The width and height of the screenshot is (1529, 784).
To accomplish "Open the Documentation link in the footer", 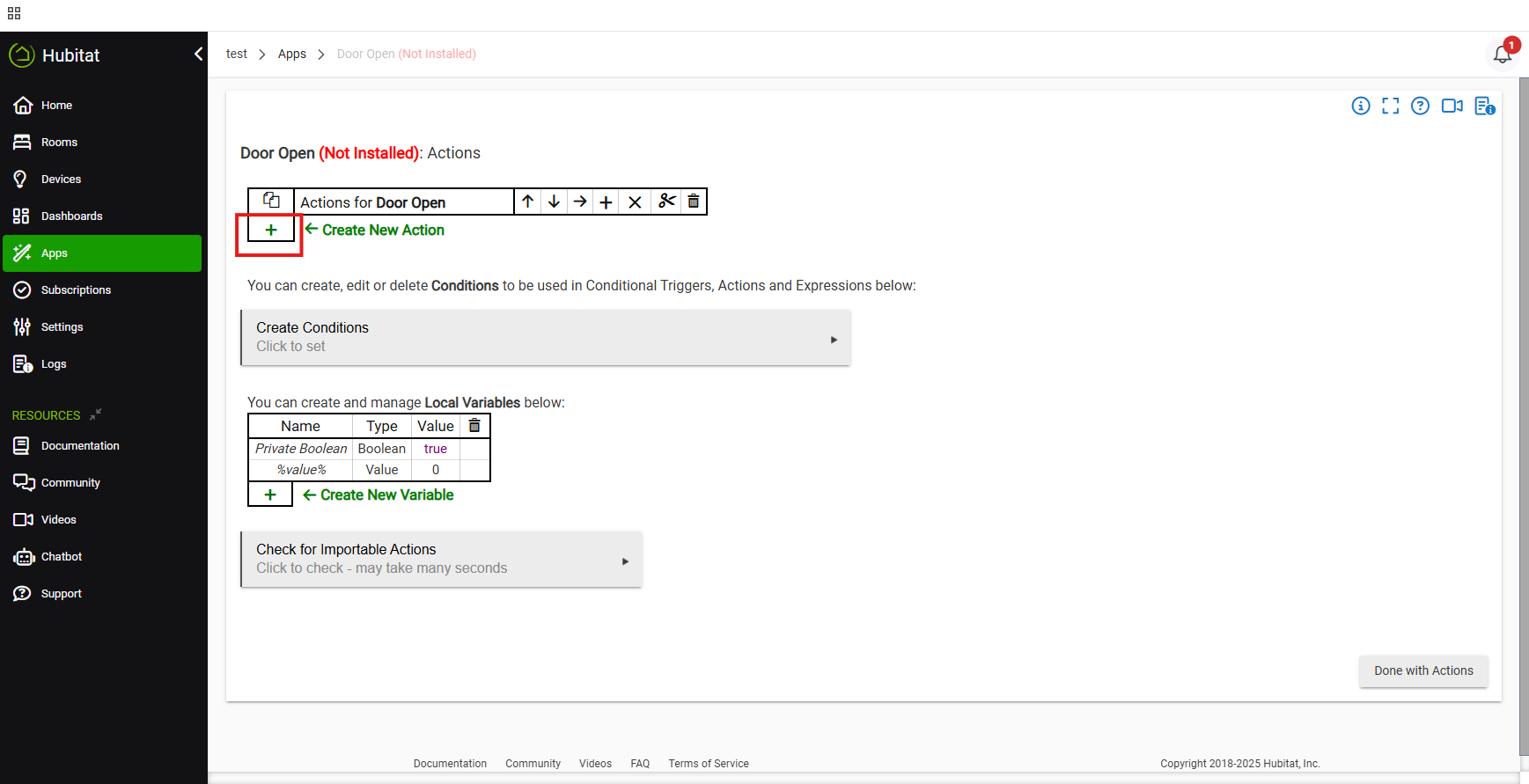I will pyautogui.click(x=450, y=764).
